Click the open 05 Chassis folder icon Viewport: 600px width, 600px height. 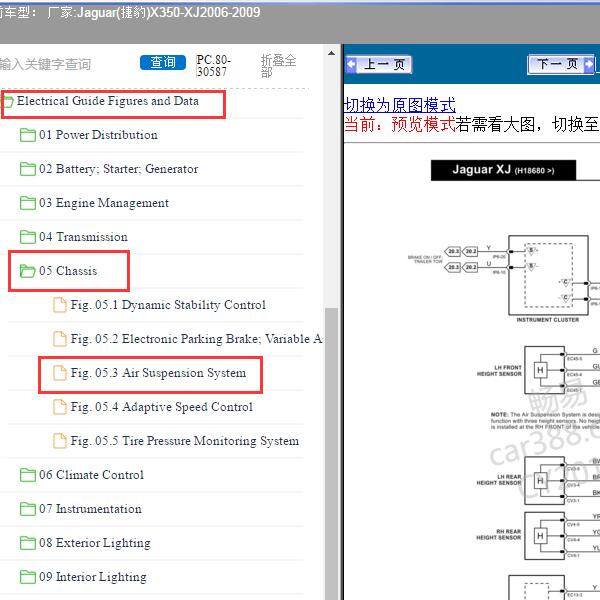click(x=28, y=271)
